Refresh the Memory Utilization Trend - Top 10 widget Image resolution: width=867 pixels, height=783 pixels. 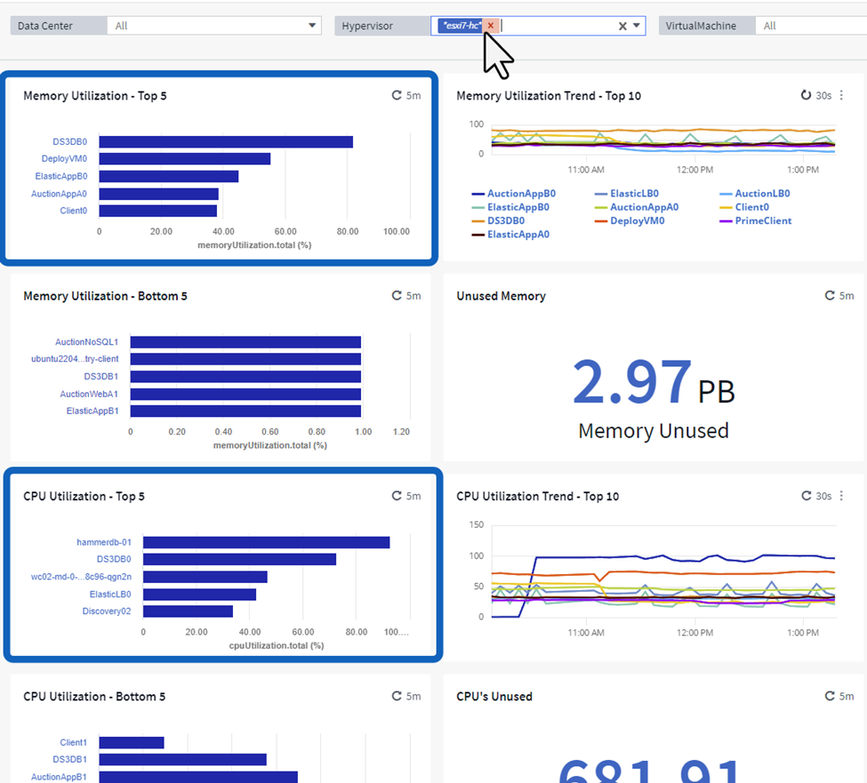click(x=806, y=95)
